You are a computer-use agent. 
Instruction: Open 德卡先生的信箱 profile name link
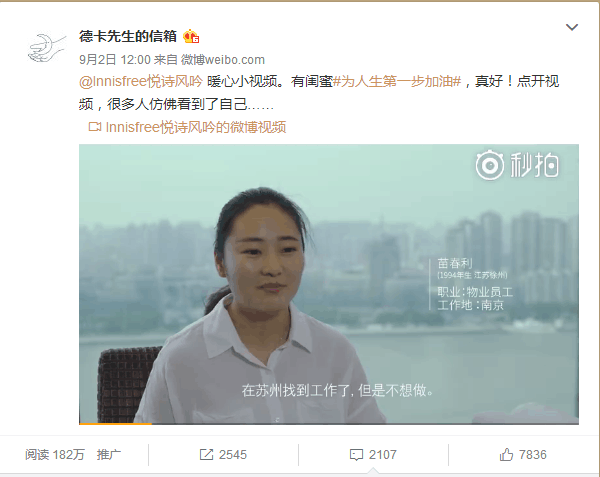click(128, 36)
